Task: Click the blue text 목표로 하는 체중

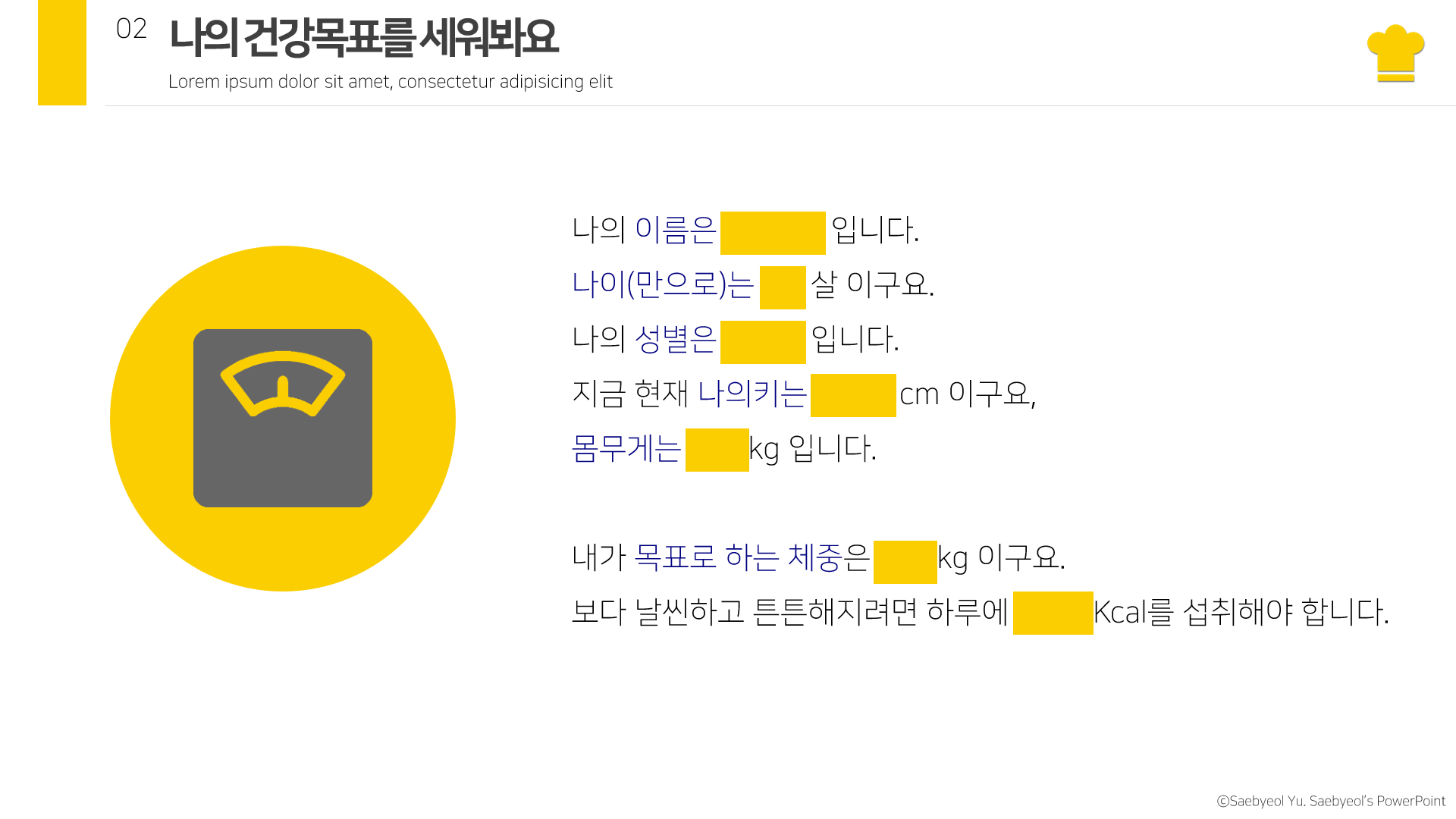Action: [738, 557]
